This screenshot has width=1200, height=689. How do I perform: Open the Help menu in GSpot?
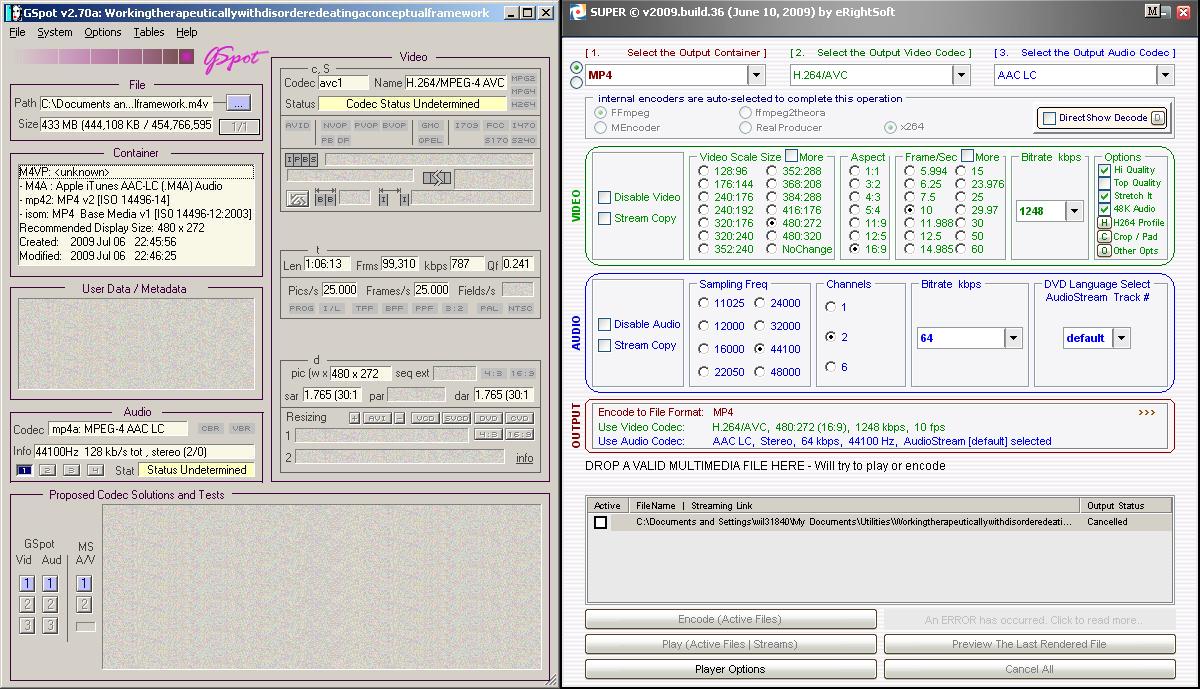click(187, 32)
